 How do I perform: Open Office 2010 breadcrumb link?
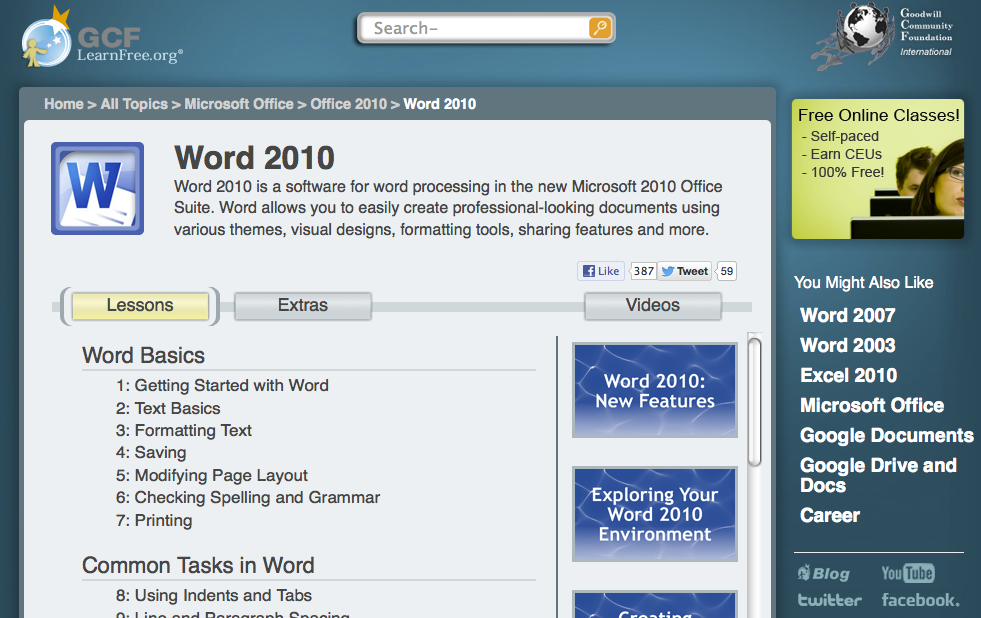pyautogui.click(x=348, y=104)
